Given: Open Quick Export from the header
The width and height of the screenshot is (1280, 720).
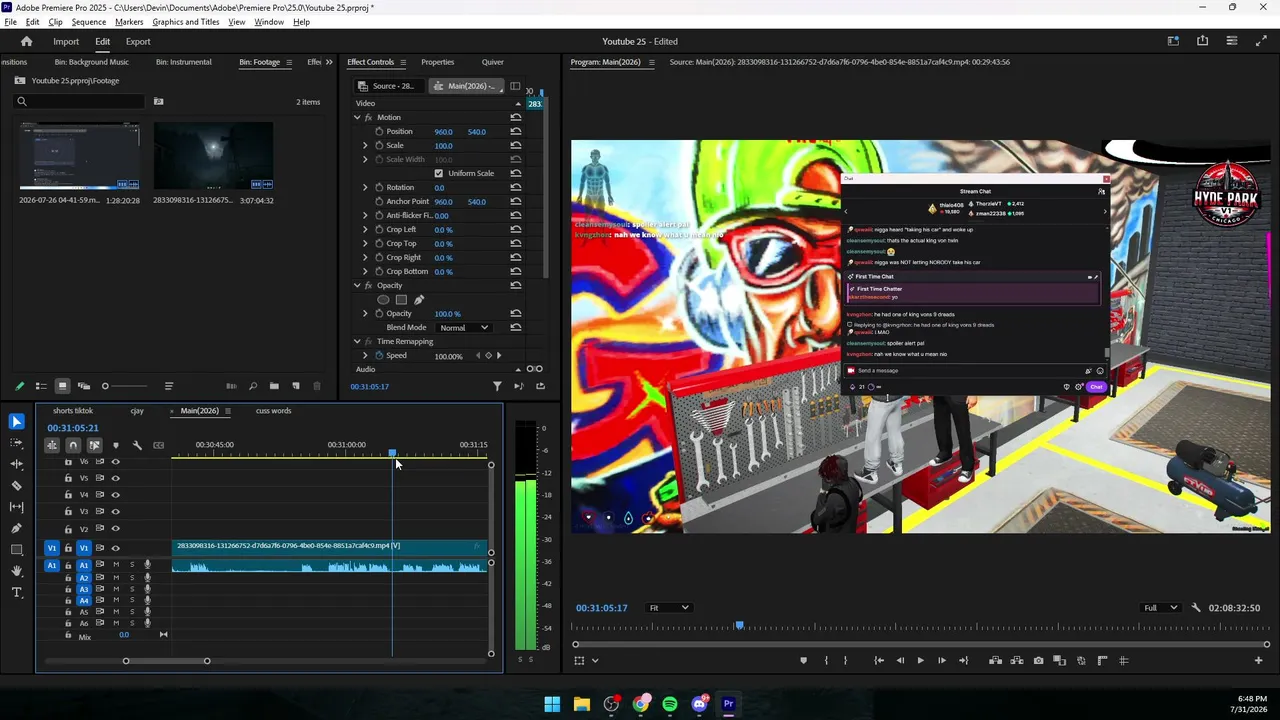Looking at the screenshot, I should tap(1203, 41).
